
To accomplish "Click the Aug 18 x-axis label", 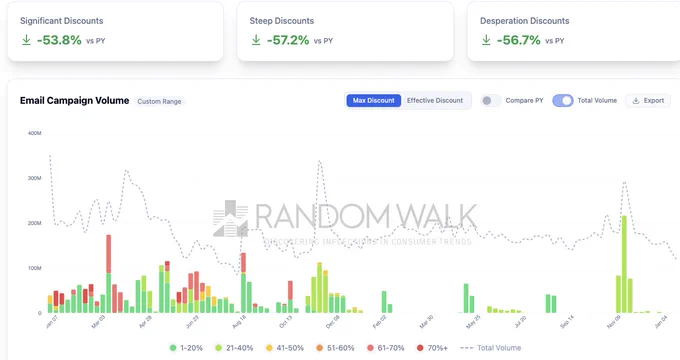I will tap(239, 322).
